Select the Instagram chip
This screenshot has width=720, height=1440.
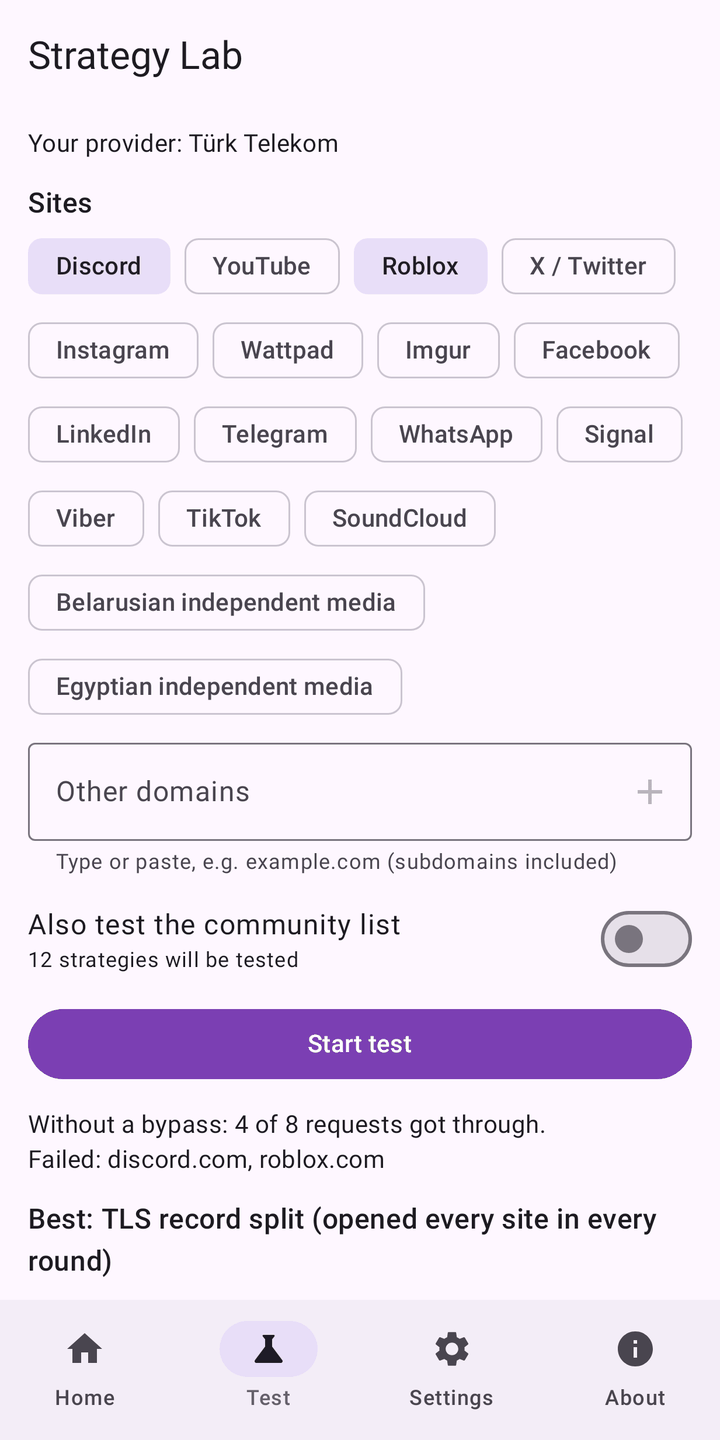(x=113, y=350)
